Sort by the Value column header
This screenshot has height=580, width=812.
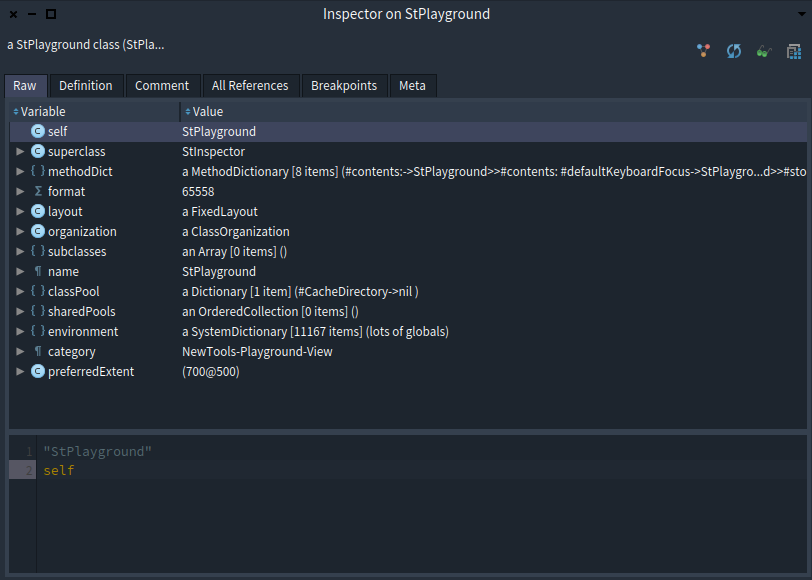coord(494,111)
